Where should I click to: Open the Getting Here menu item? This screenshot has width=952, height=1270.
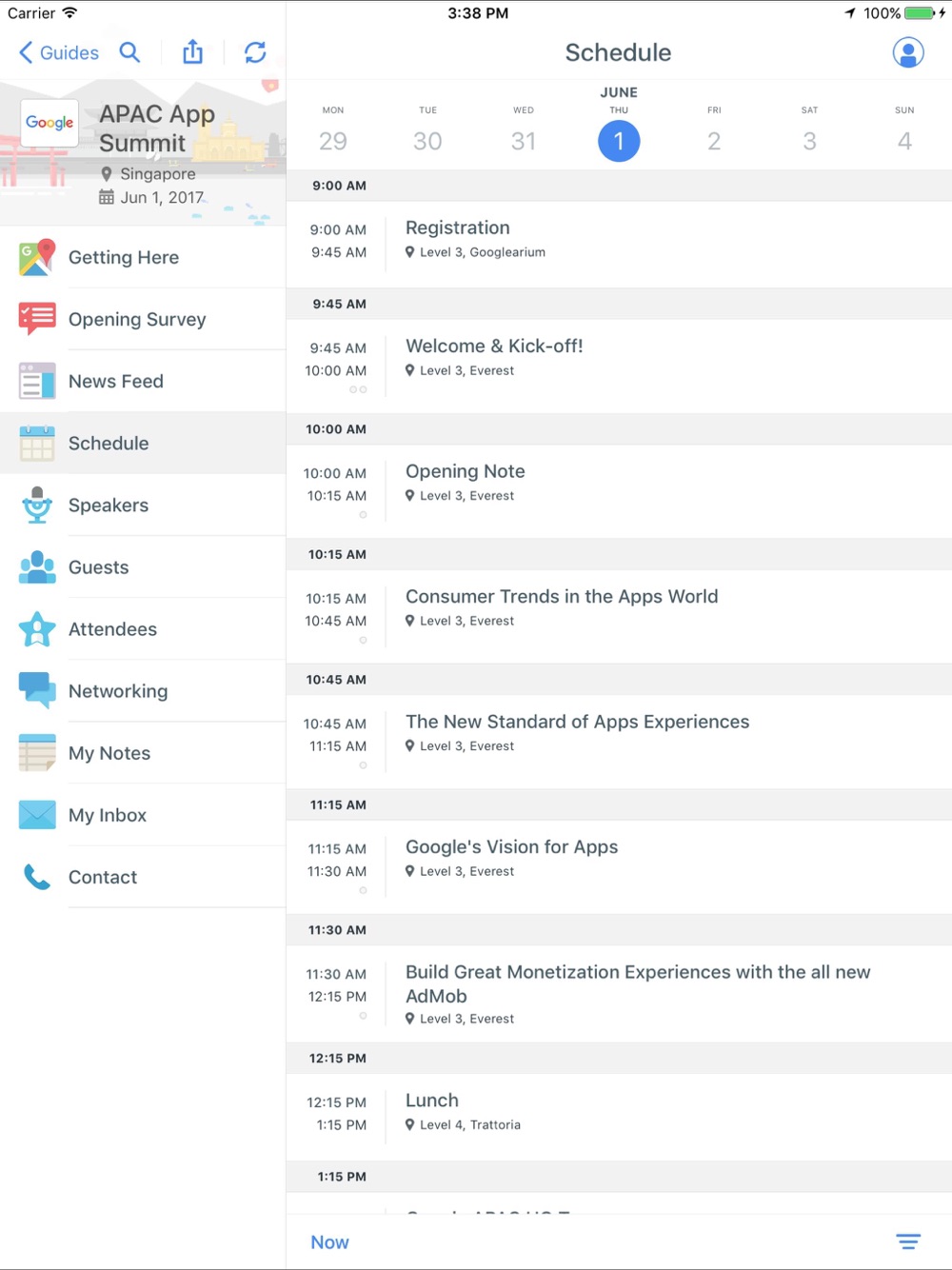click(x=143, y=257)
